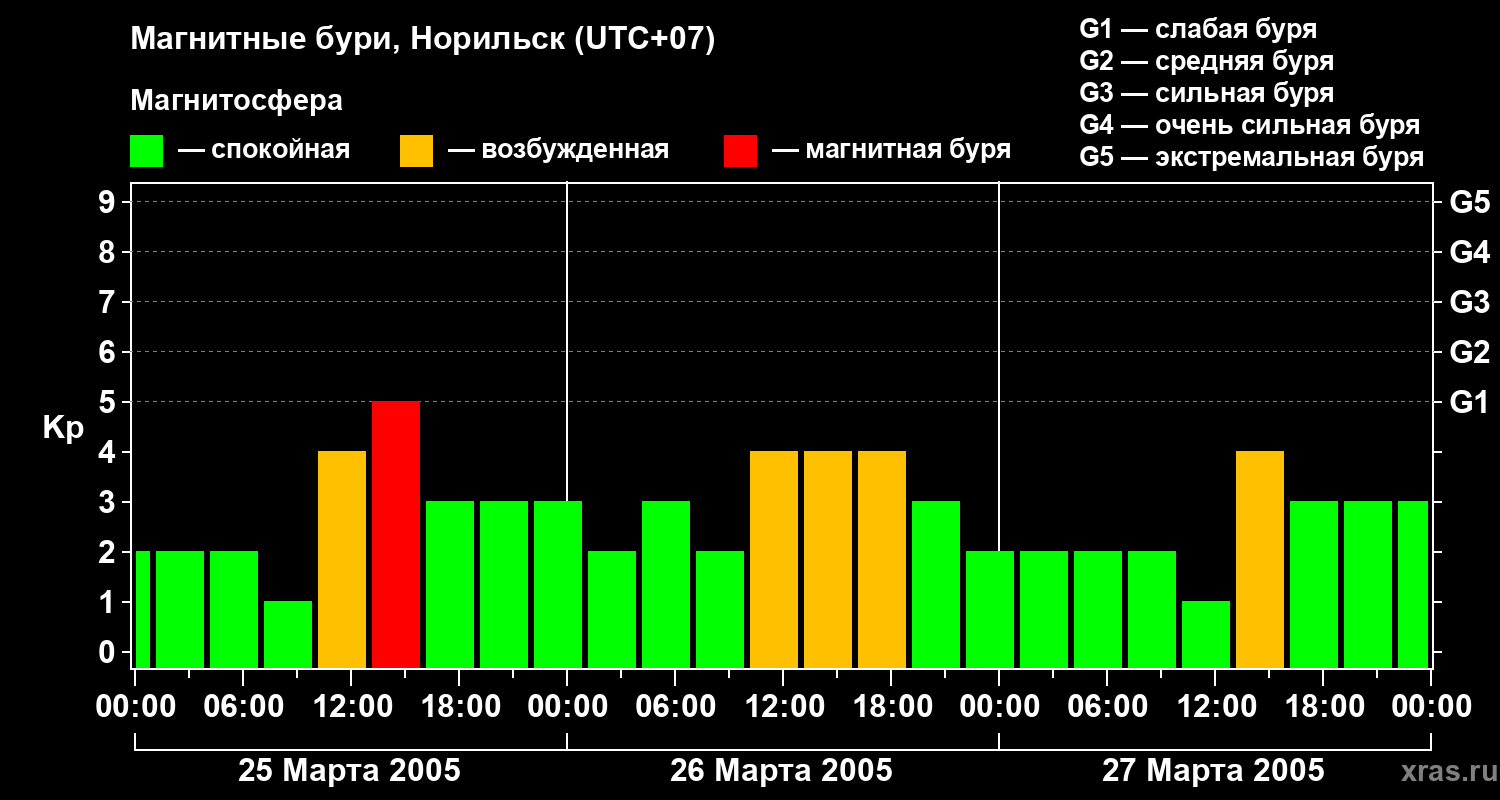Click the orange 'возбужденная' legend swatch
This screenshot has width=1500, height=800.
coord(416,151)
